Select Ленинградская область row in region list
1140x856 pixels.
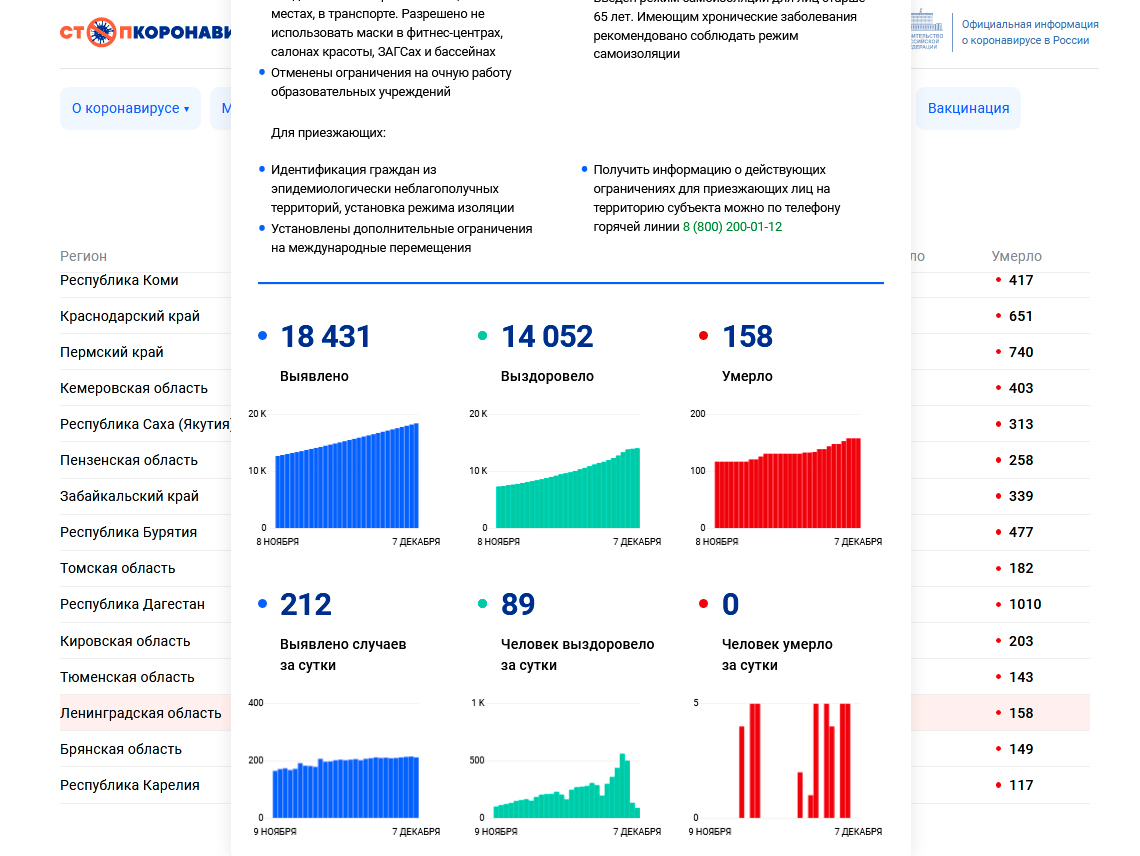[141, 713]
